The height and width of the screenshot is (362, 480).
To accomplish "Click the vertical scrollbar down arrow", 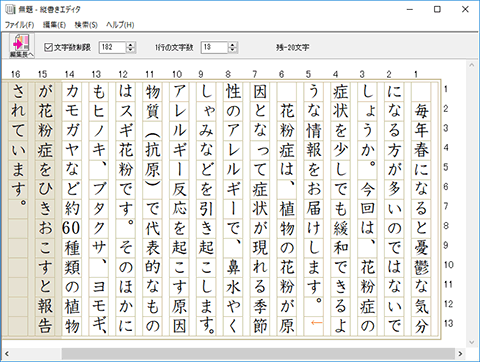I will [472, 342].
